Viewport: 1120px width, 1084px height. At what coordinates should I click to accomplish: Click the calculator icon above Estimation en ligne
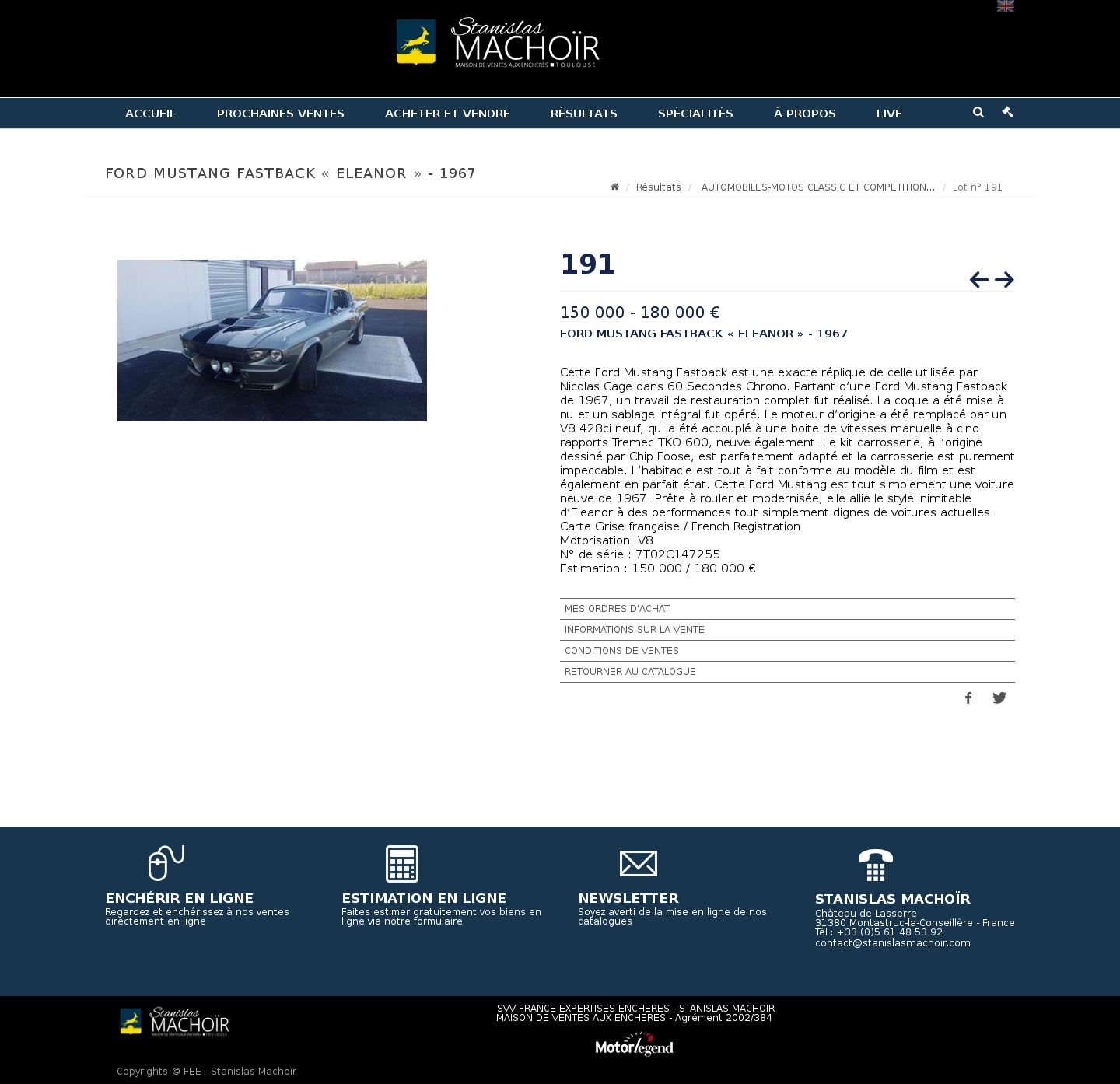point(402,864)
